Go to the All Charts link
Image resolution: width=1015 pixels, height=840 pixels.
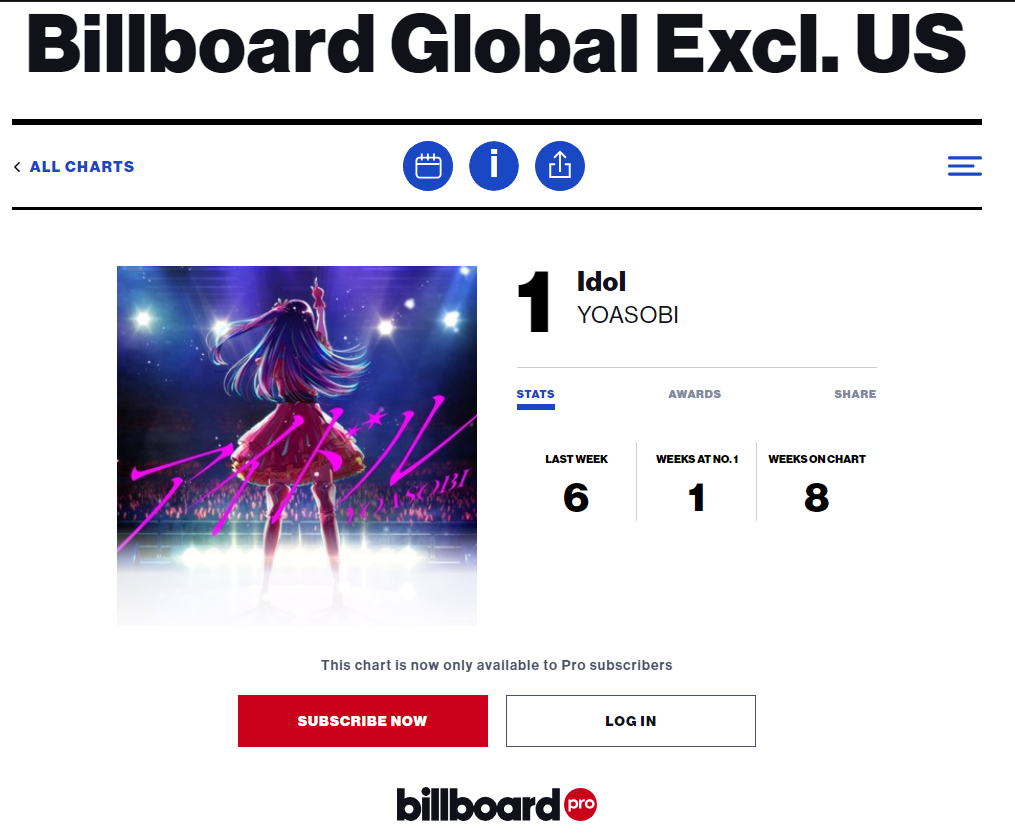tap(82, 167)
